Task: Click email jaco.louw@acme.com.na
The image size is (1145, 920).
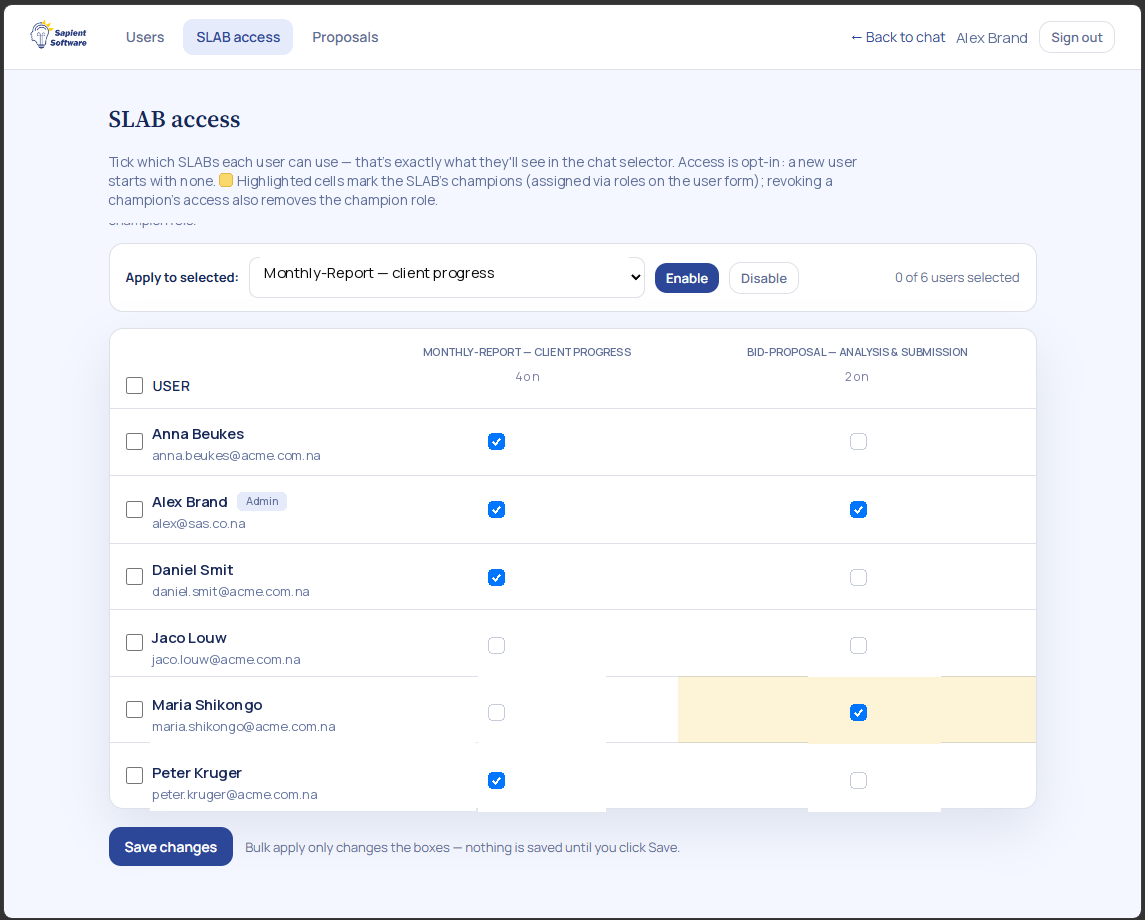Action: [226, 659]
